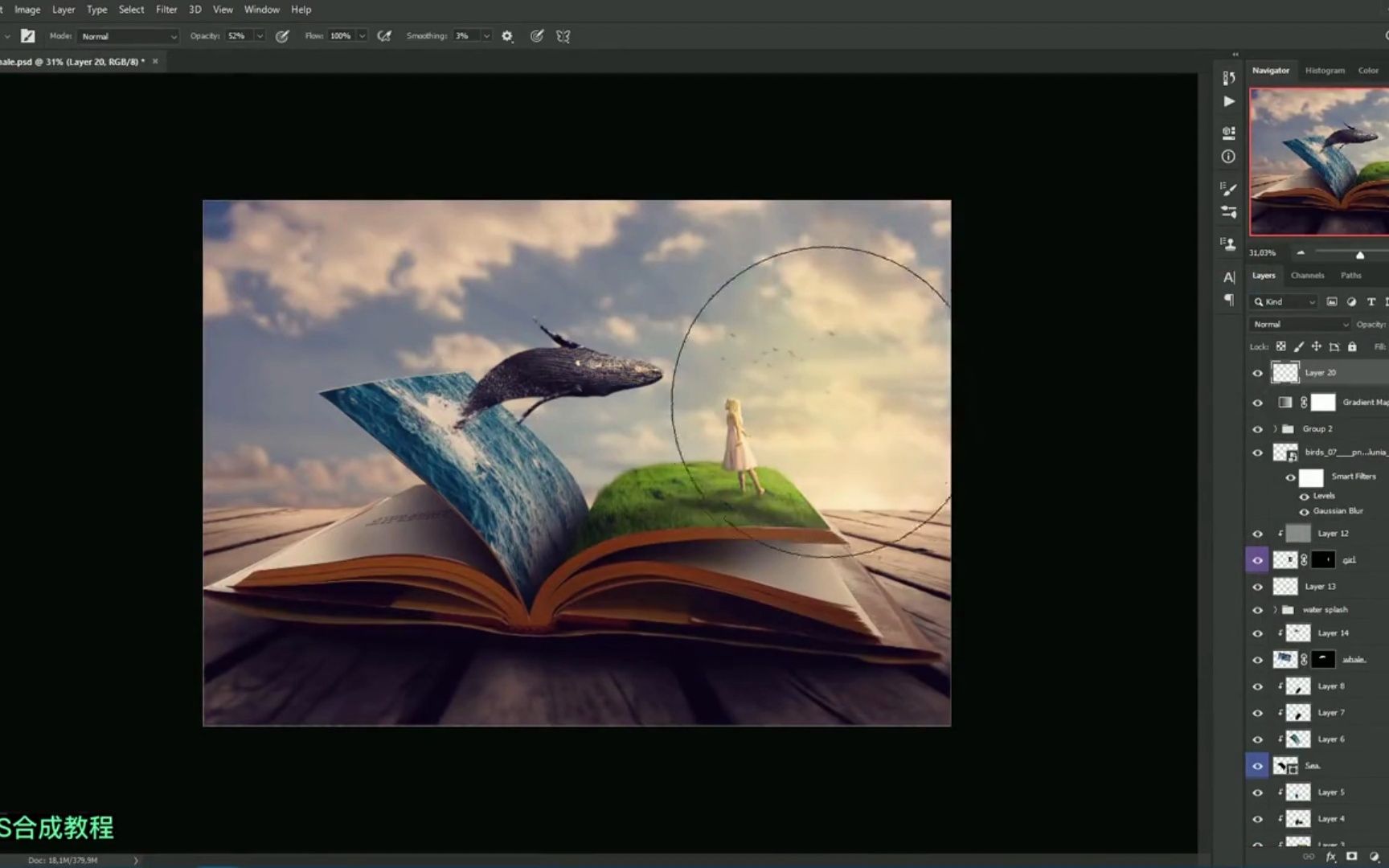Toggle pressure for opacity icon
The image size is (1389, 868).
(282, 36)
